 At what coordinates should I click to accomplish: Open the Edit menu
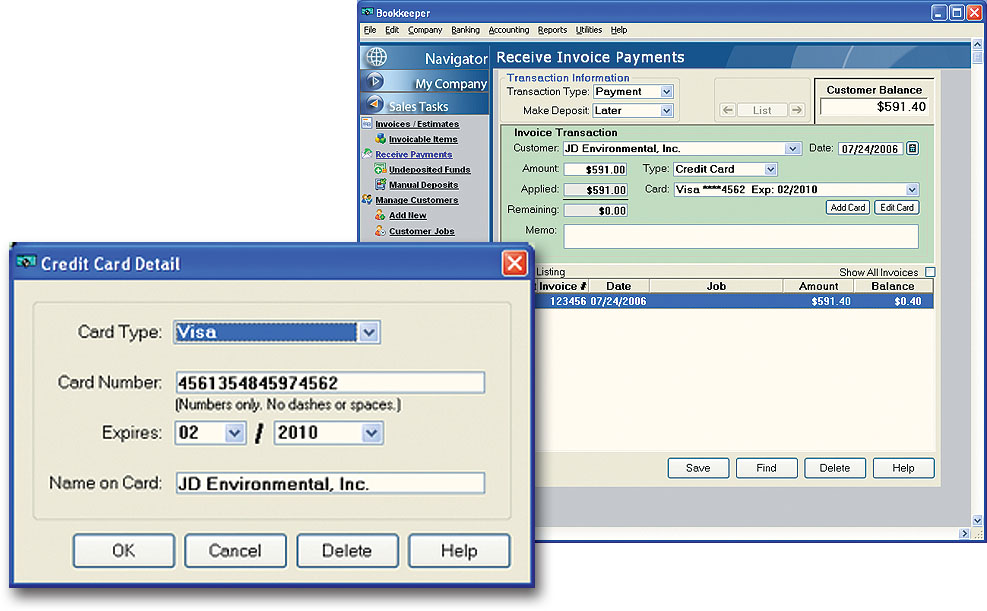pyautogui.click(x=392, y=30)
